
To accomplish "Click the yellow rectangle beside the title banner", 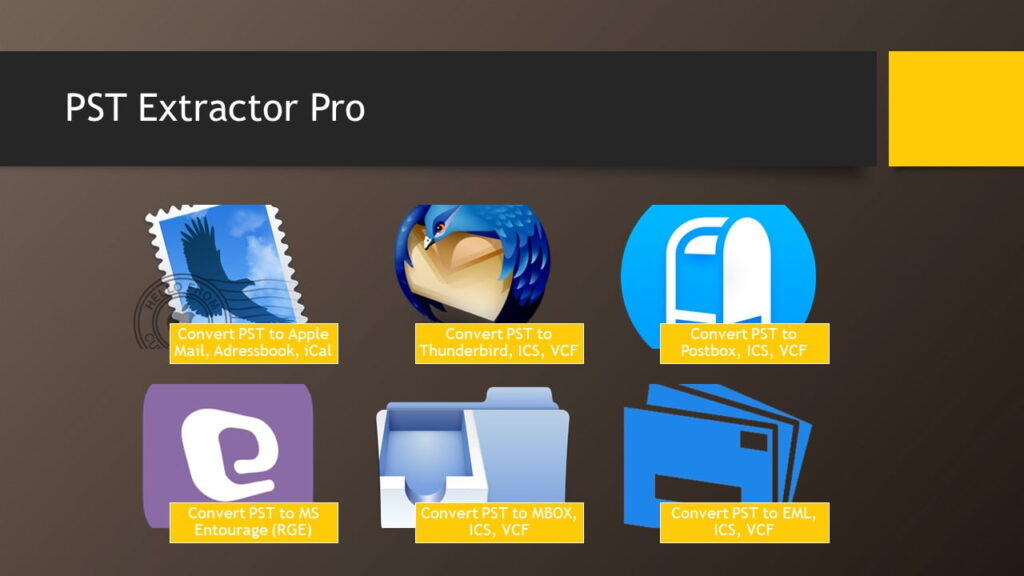I will tap(955, 108).
